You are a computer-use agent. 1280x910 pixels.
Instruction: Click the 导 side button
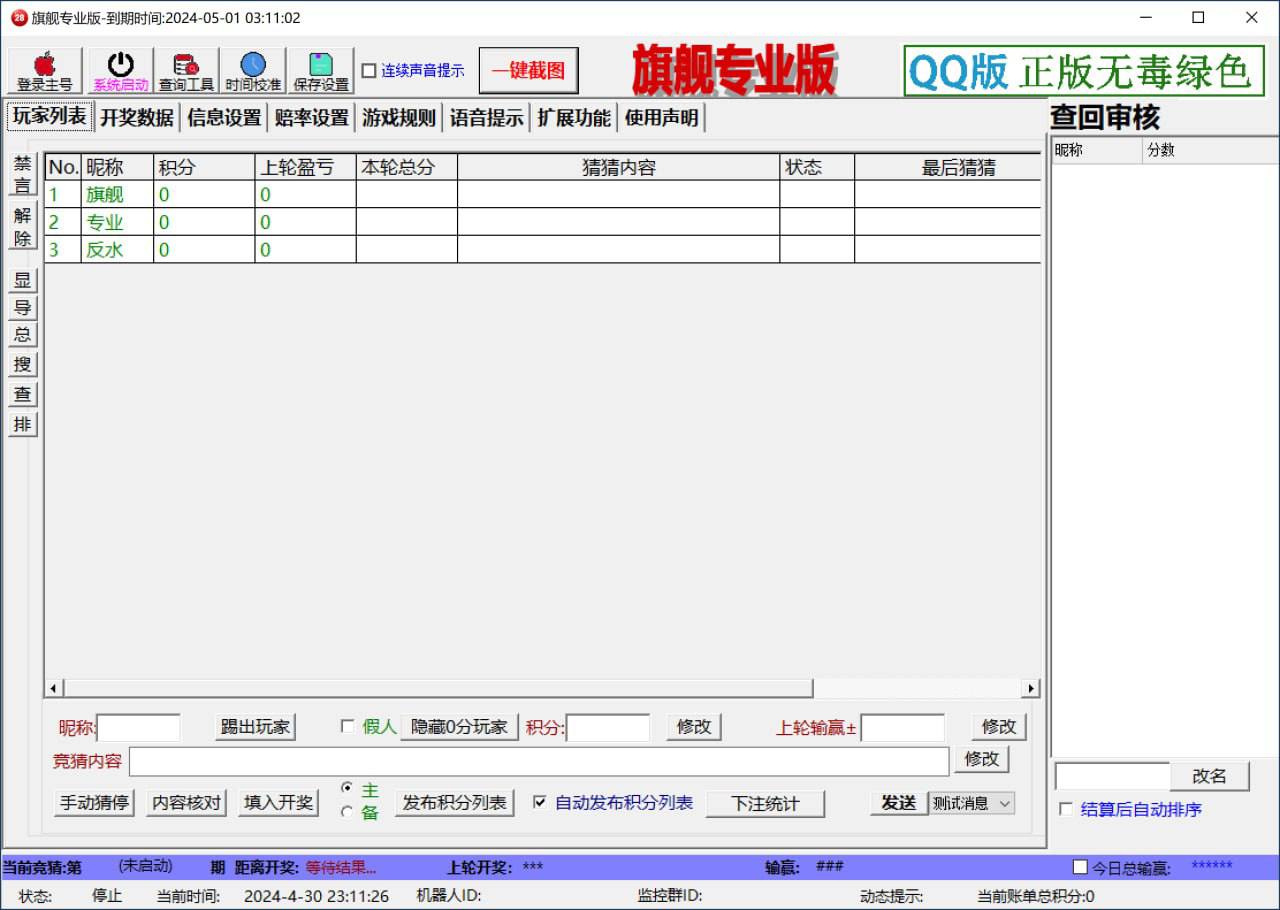pos(22,308)
